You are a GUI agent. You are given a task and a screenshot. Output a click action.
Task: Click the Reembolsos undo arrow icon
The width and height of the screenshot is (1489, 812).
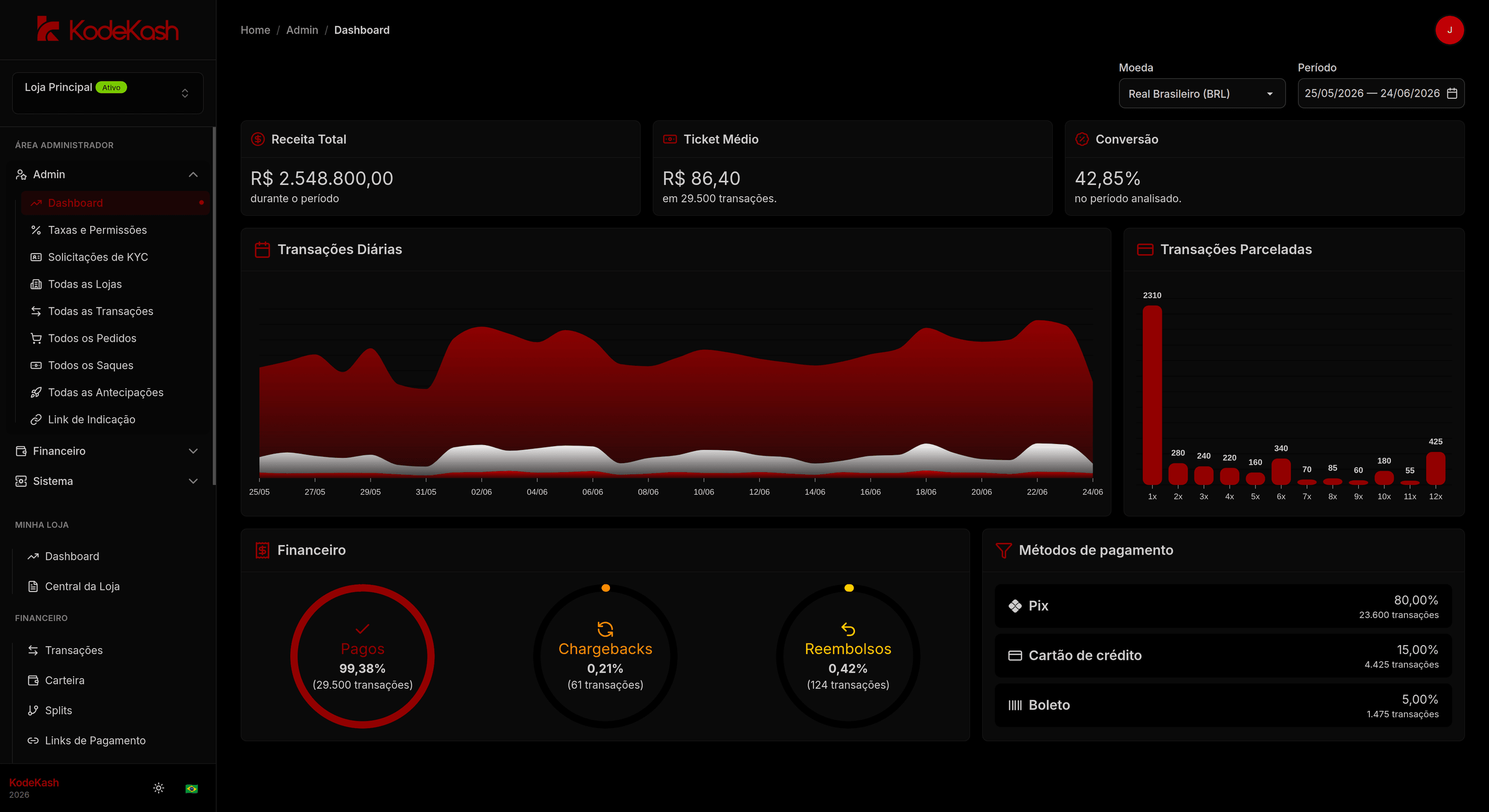tap(848, 629)
